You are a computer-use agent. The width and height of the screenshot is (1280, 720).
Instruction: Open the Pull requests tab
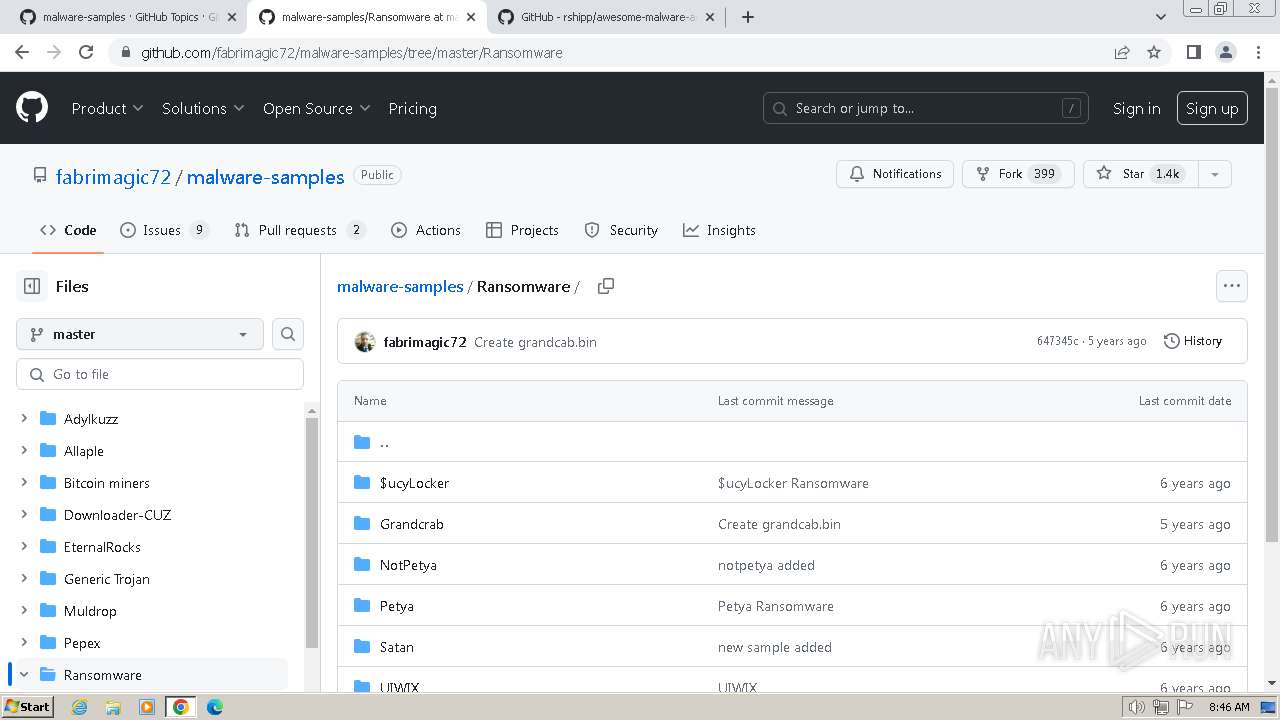point(299,230)
